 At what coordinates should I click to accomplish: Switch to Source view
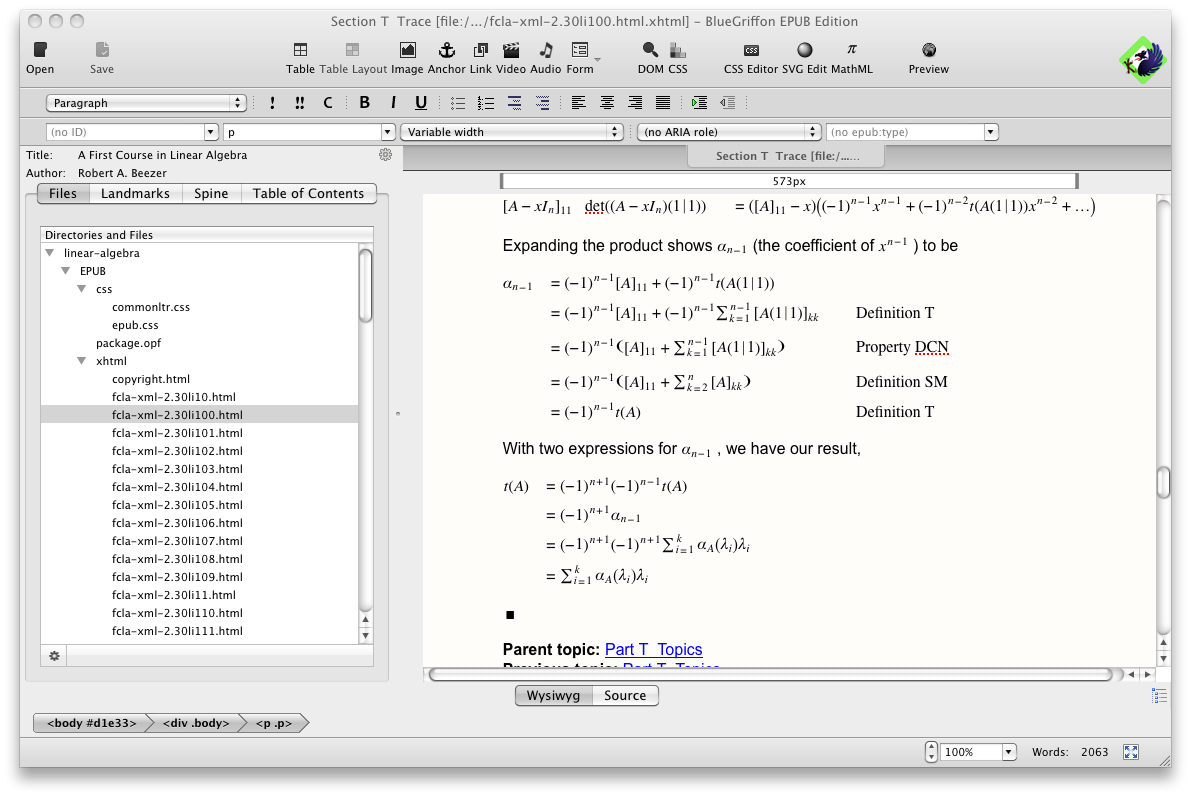point(625,696)
